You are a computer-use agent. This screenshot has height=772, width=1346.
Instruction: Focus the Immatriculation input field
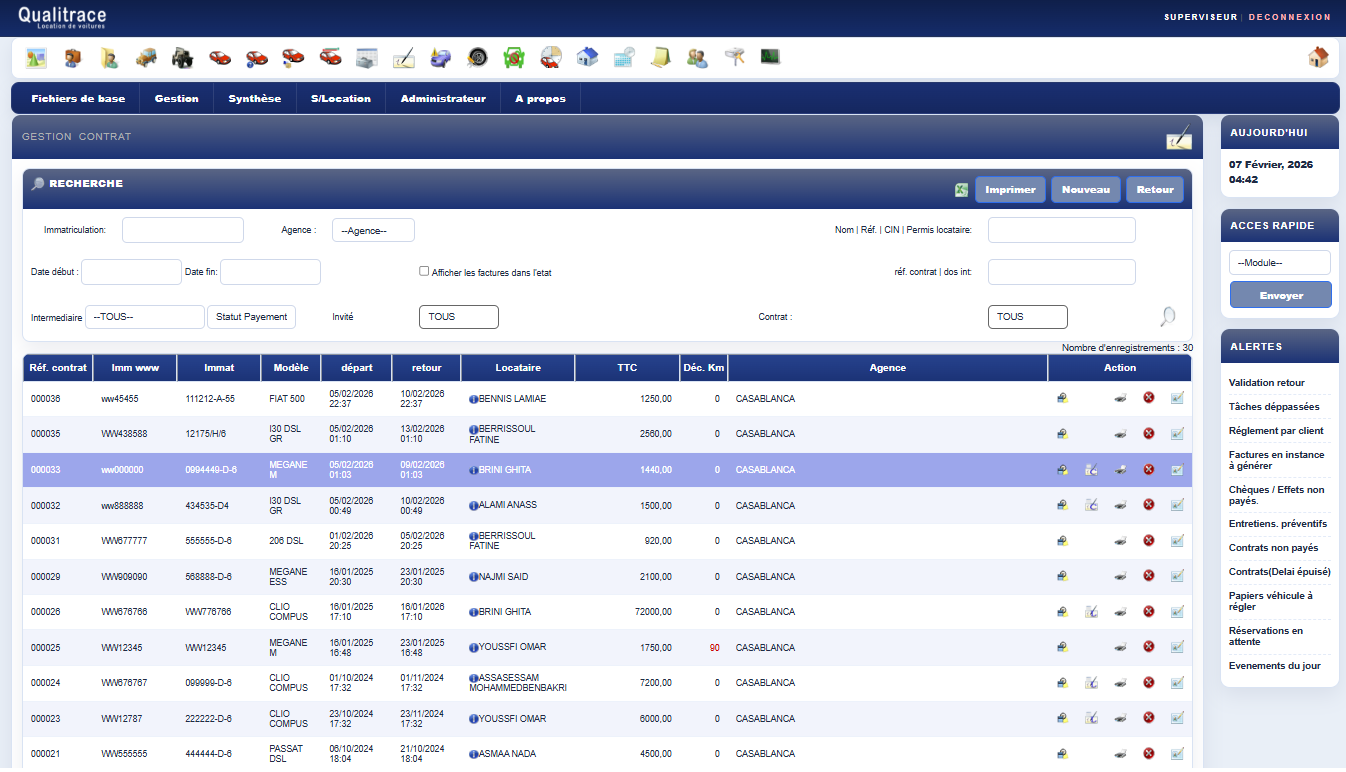coord(183,230)
